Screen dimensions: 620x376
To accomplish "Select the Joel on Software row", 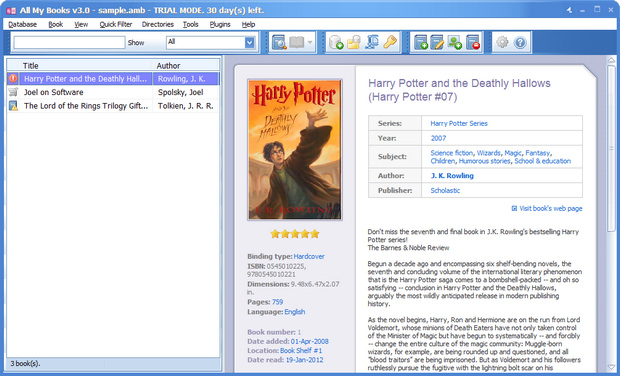I will pos(113,92).
